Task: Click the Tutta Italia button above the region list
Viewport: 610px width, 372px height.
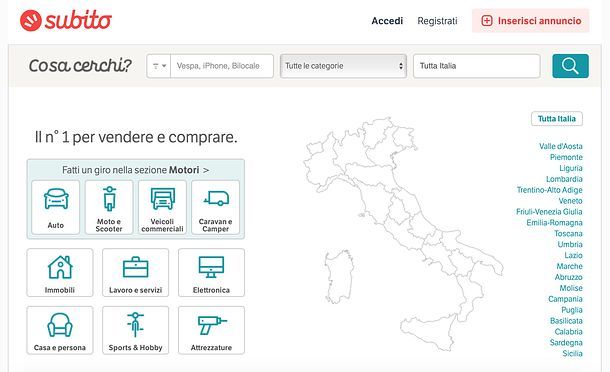Action: [x=557, y=119]
